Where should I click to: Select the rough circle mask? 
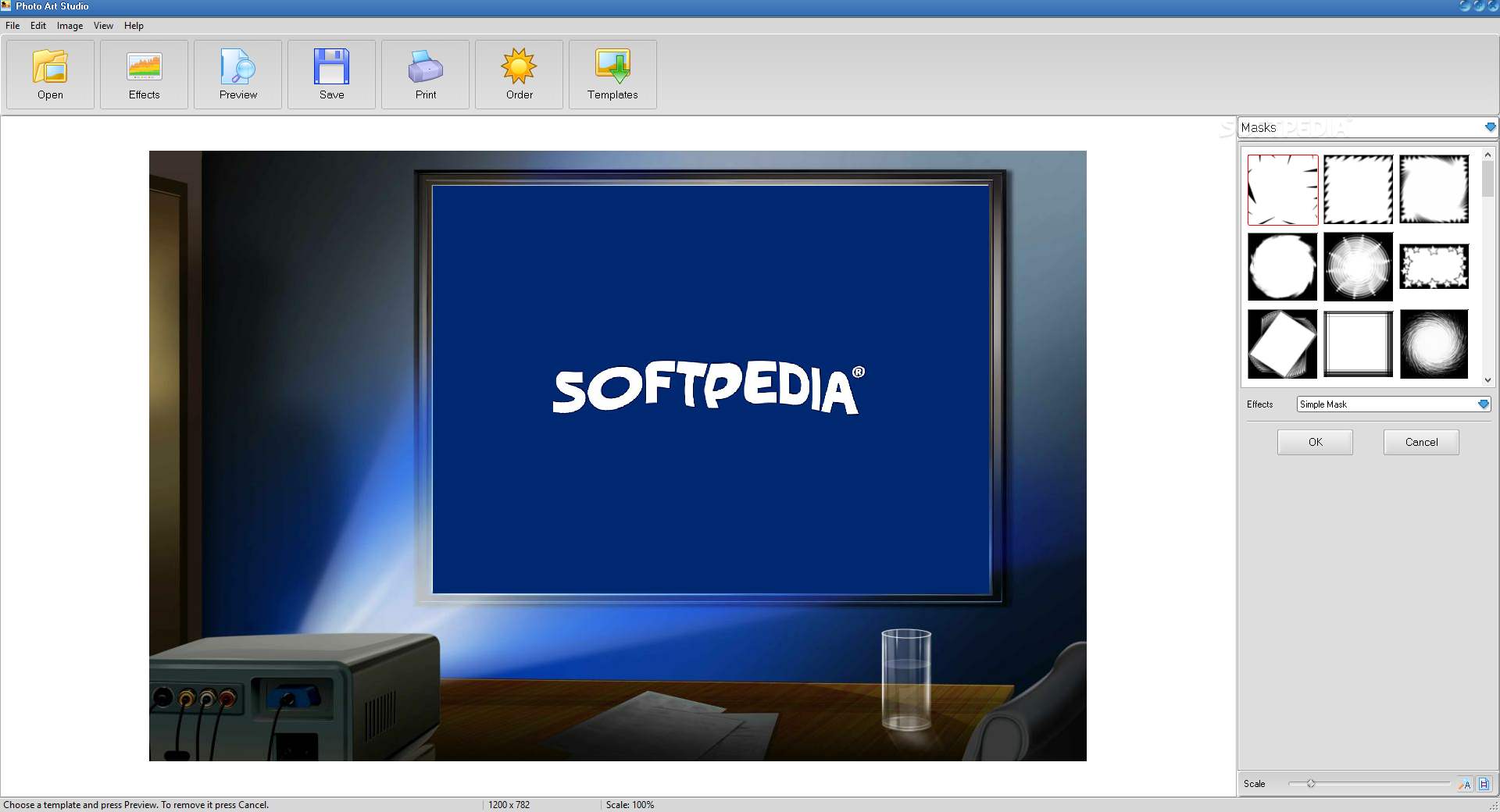coord(1282,266)
